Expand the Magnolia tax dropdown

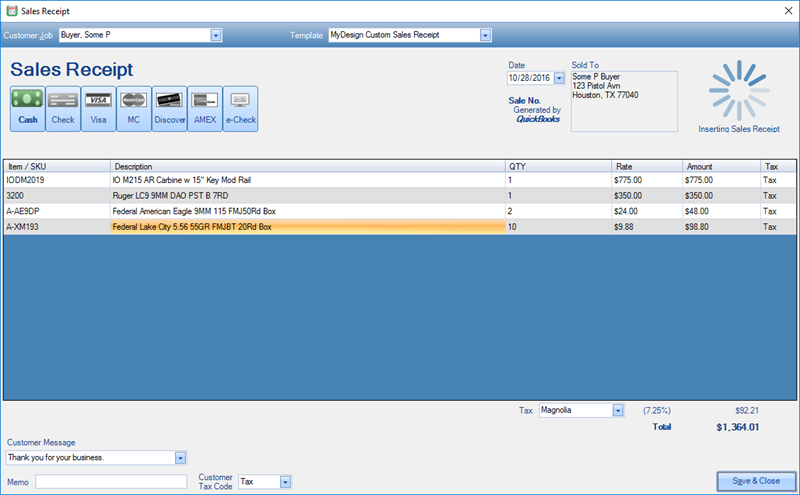coord(618,410)
